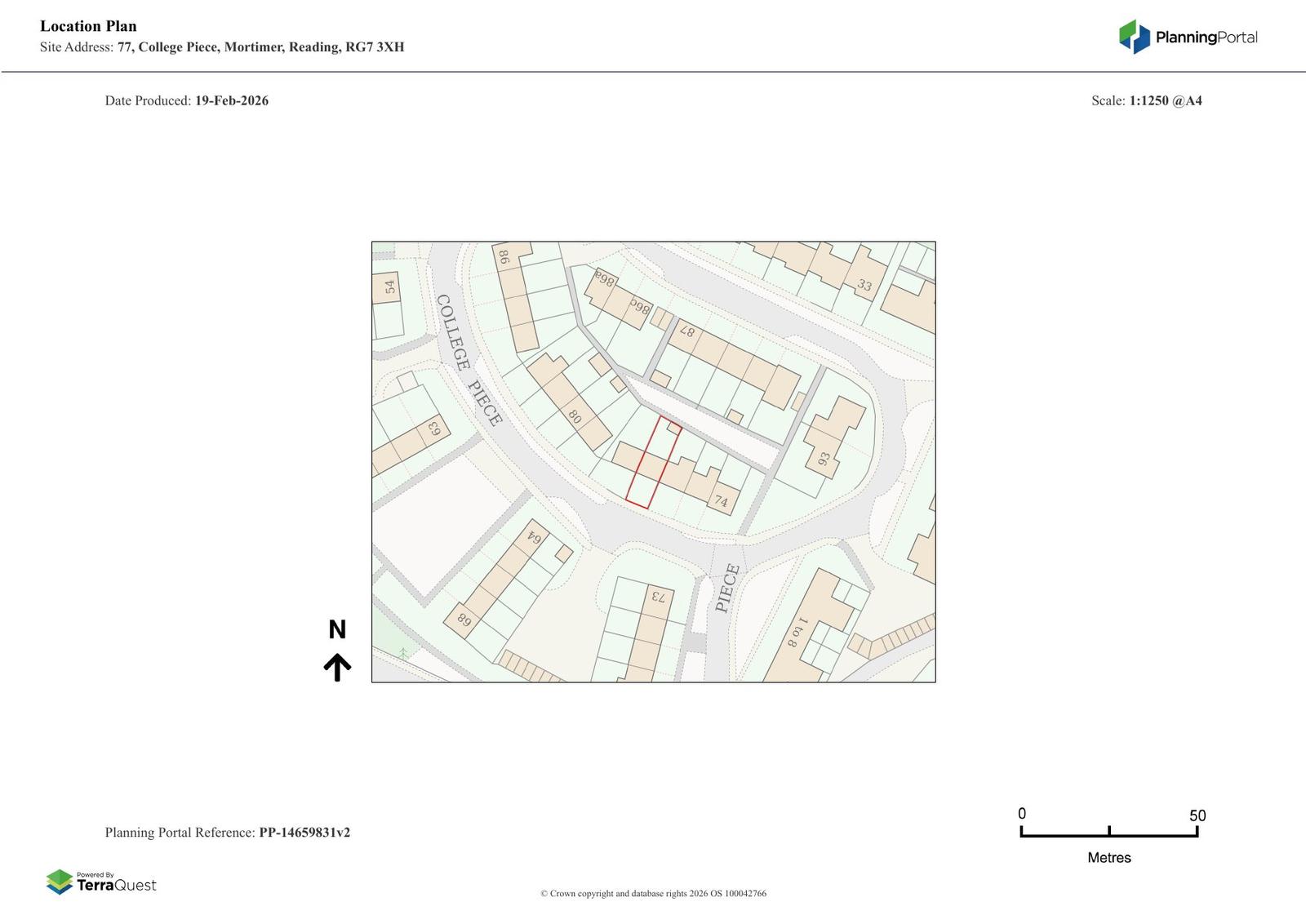This screenshot has width=1306, height=924.
Task: Click the building numbered 87
Action: coord(687,332)
